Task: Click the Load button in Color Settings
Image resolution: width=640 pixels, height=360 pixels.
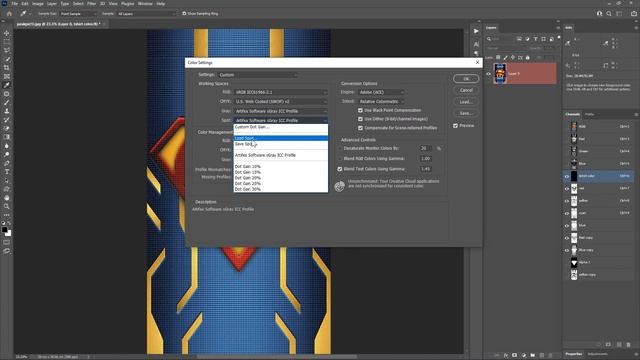Action: pos(466,102)
